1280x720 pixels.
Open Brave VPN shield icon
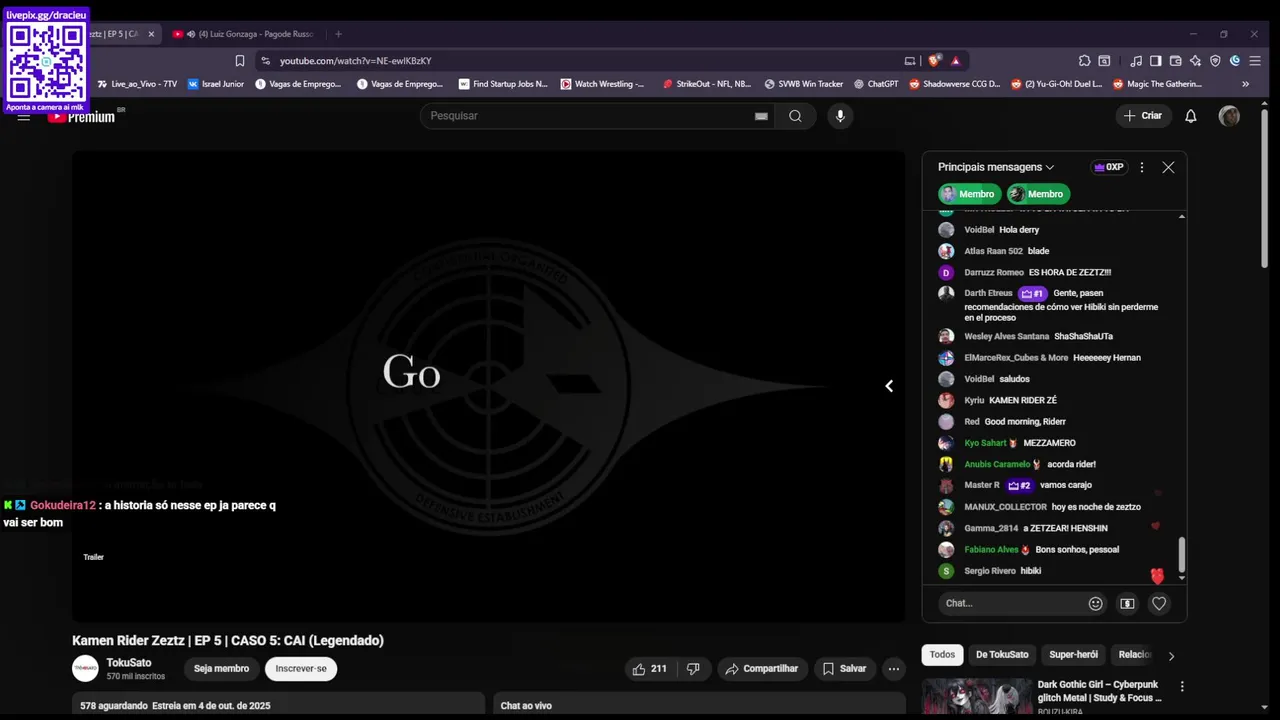click(1215, 61)
